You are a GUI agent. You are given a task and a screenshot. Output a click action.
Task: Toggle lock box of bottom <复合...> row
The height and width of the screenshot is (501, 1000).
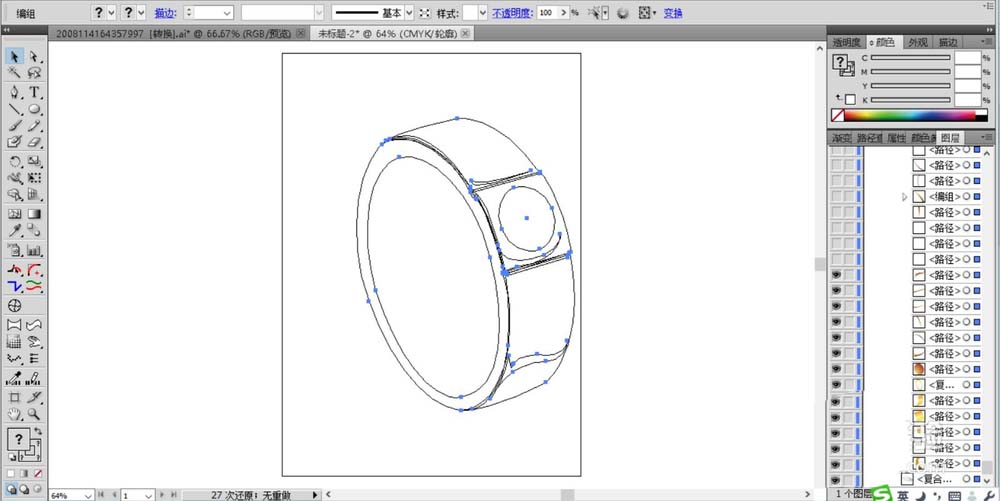tap(849, 479)
